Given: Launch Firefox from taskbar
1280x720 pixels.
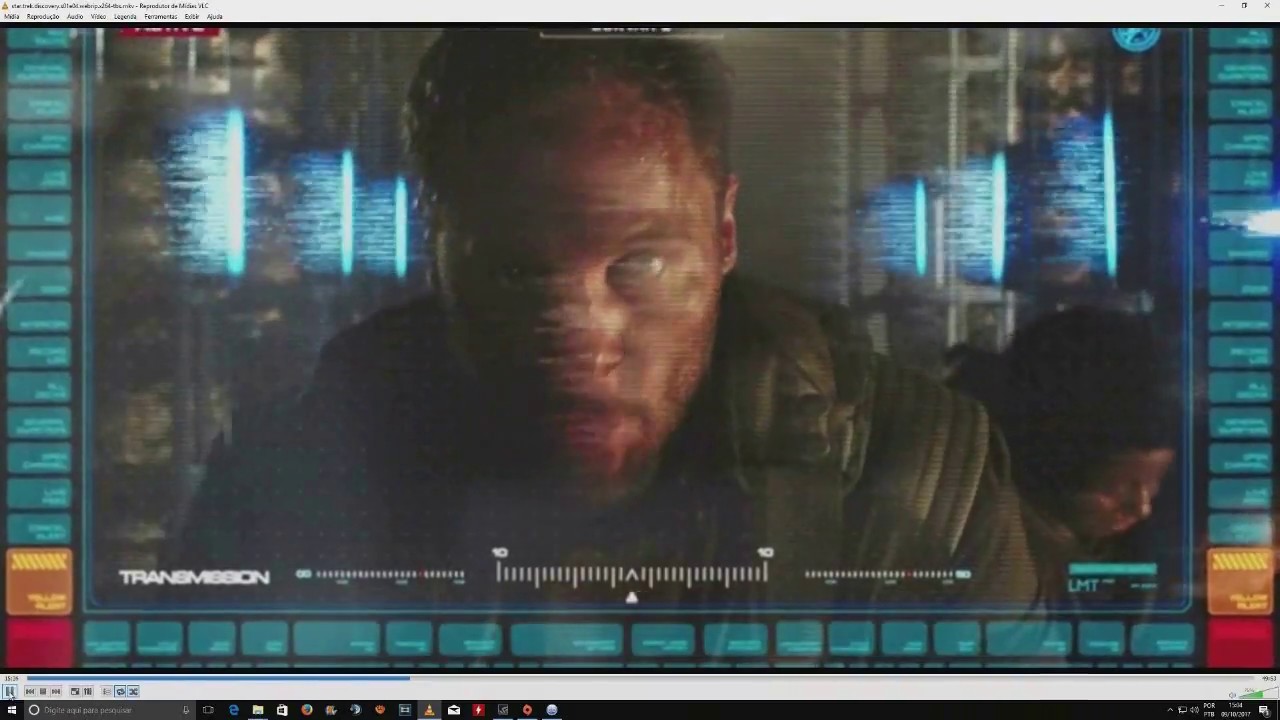Looking at the screenshot, I should click(x=307, y=710).
